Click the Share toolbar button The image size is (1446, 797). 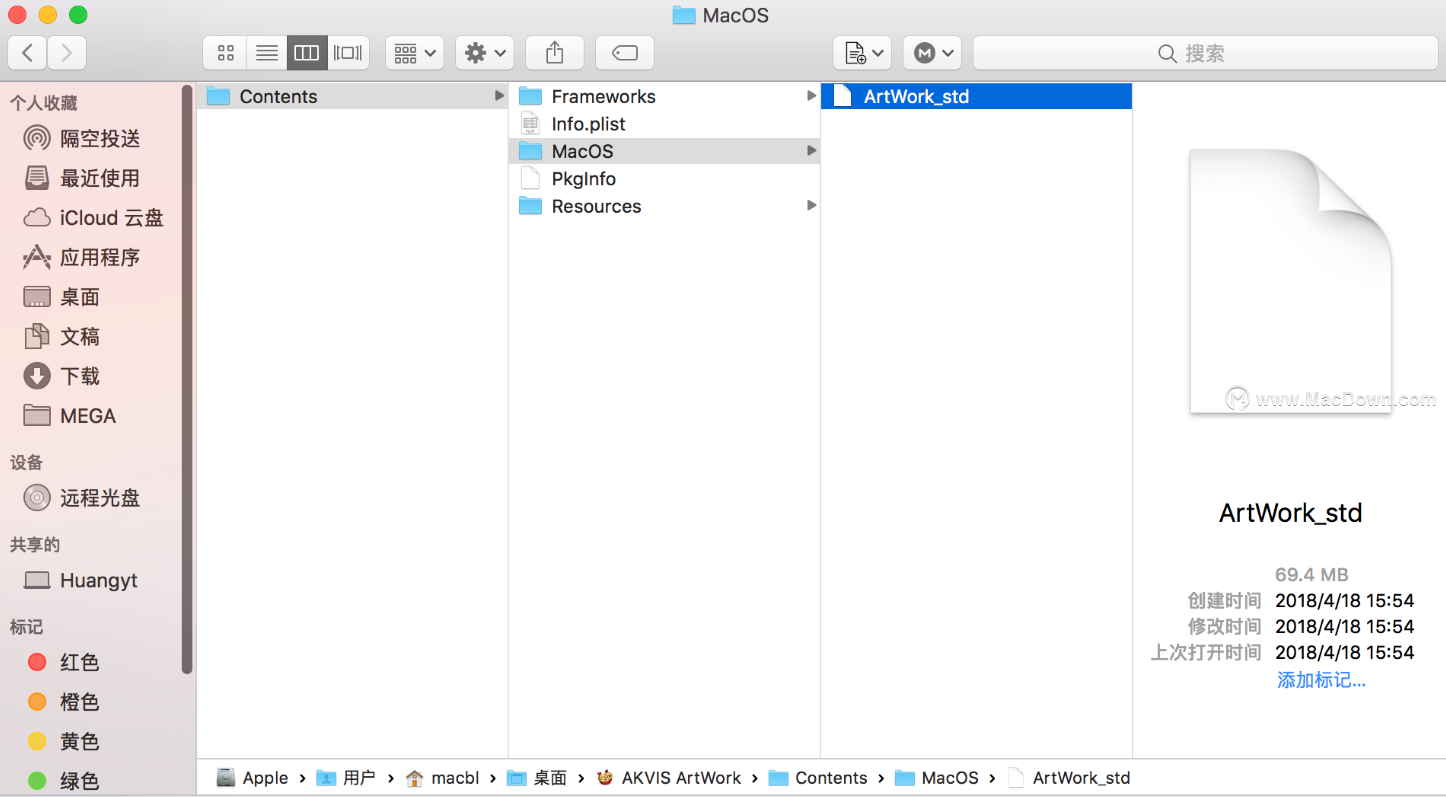pyautogui.click(x=555, y=53)
